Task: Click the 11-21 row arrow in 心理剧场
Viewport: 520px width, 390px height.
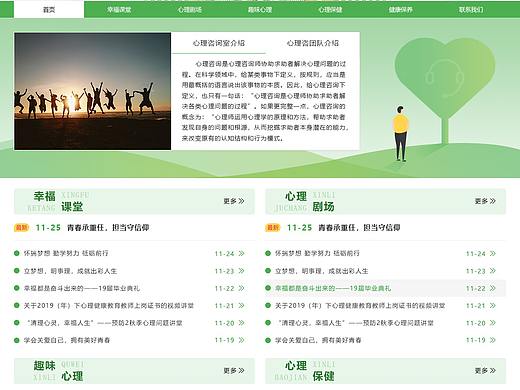Action: pos(493,306)
